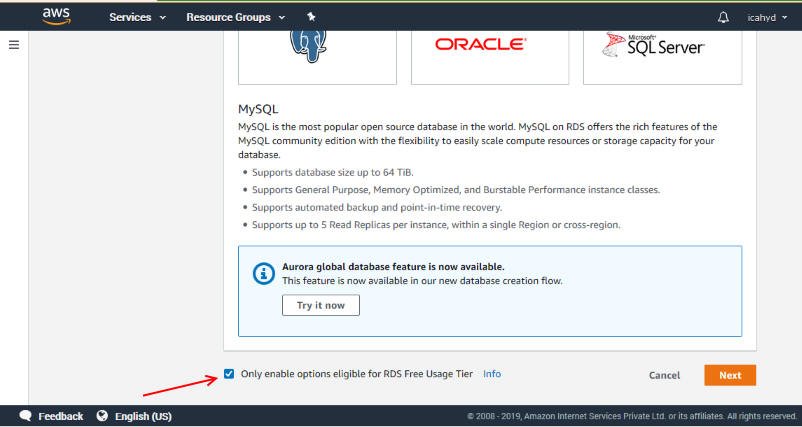802x427 pixels.
Task: Select the PostgreSQL elephant engine card
Action: tap(317, 57)
